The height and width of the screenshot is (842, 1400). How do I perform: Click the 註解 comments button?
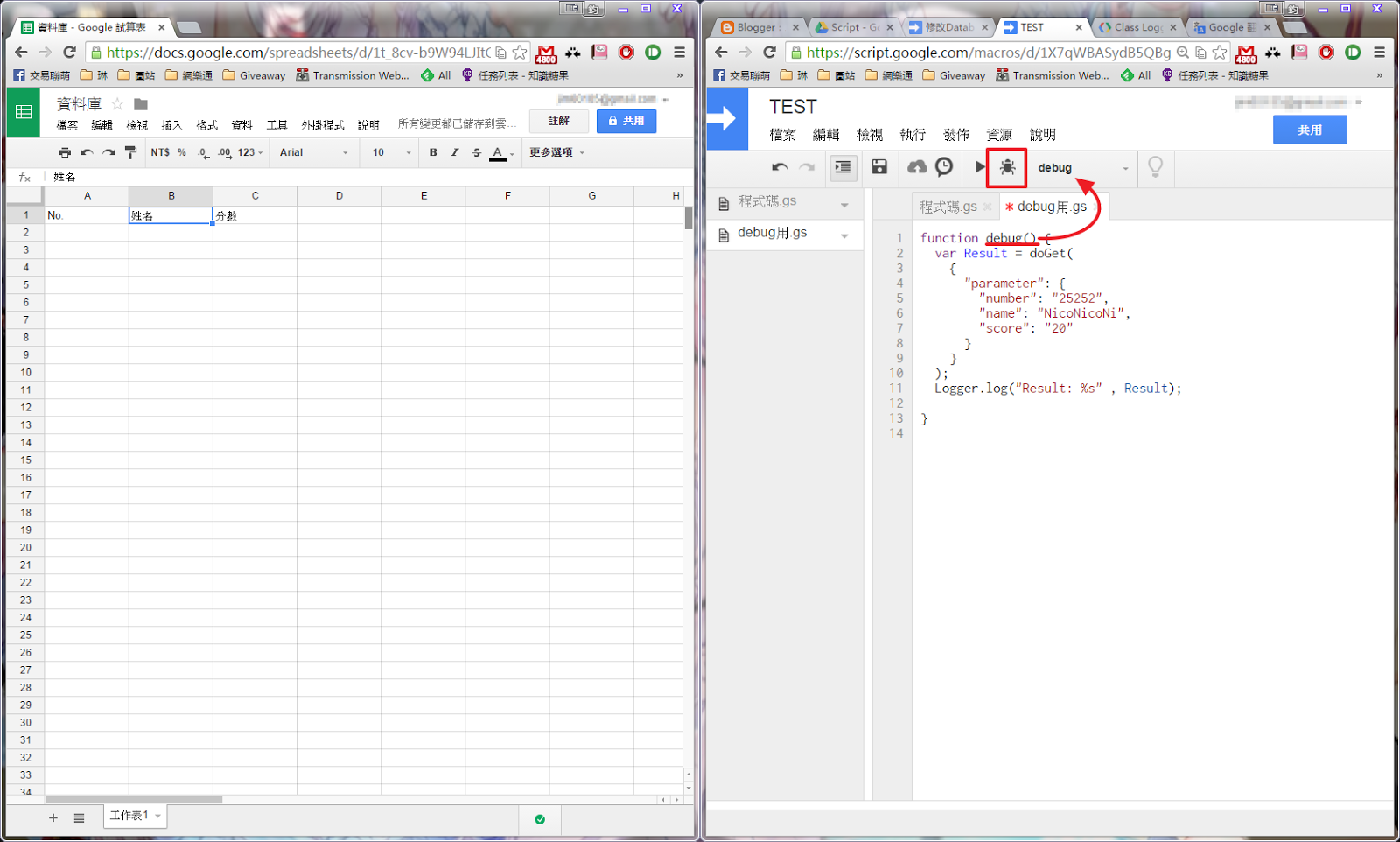point(558,121)
